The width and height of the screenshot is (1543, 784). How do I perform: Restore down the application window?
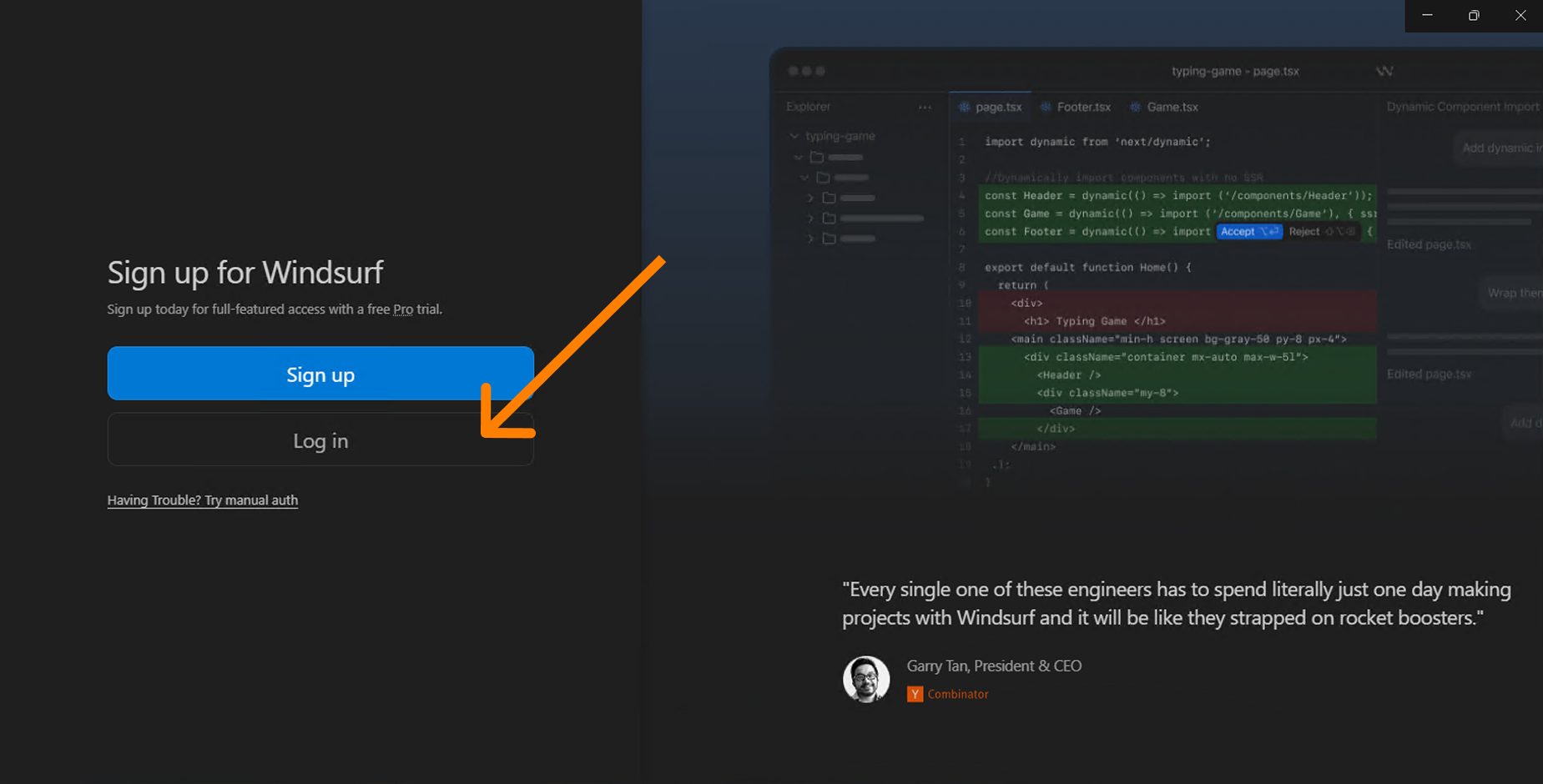(1474, 16)
